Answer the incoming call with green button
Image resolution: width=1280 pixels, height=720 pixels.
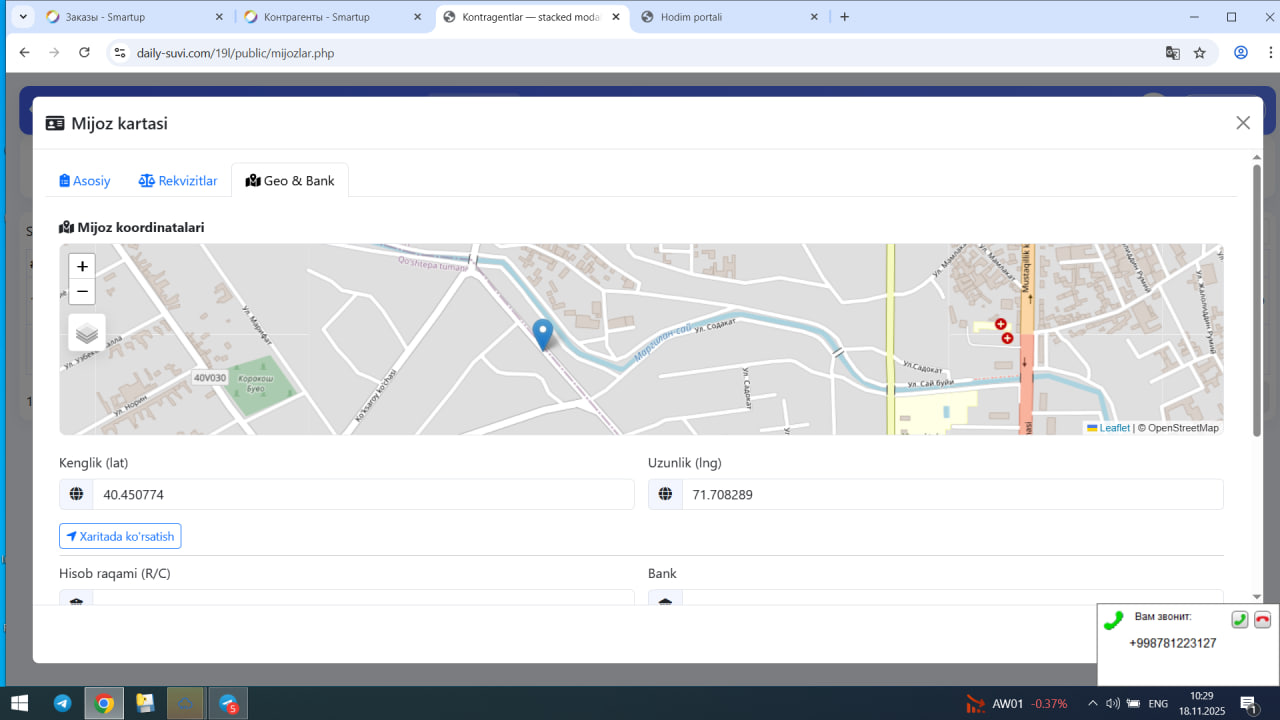pos(1239,619)
